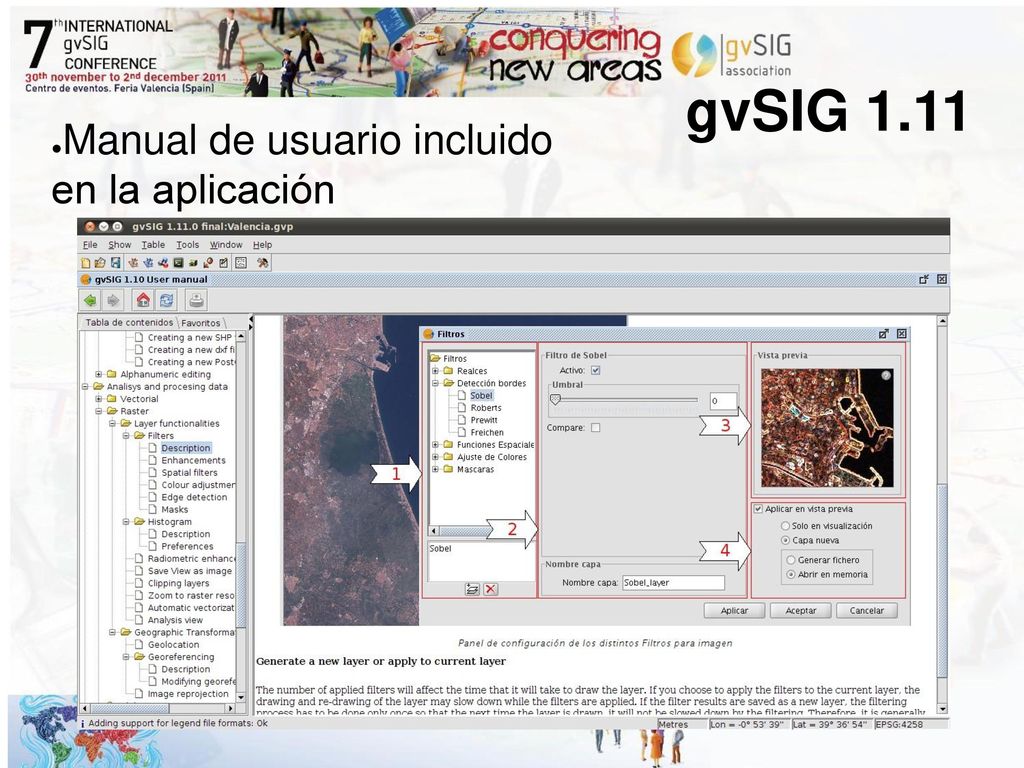Image resolution: width=1024 pixels, height=768 pixels.
Task: Click the boxed dotted-frame toolbar icon
Action: click(241, 263)
